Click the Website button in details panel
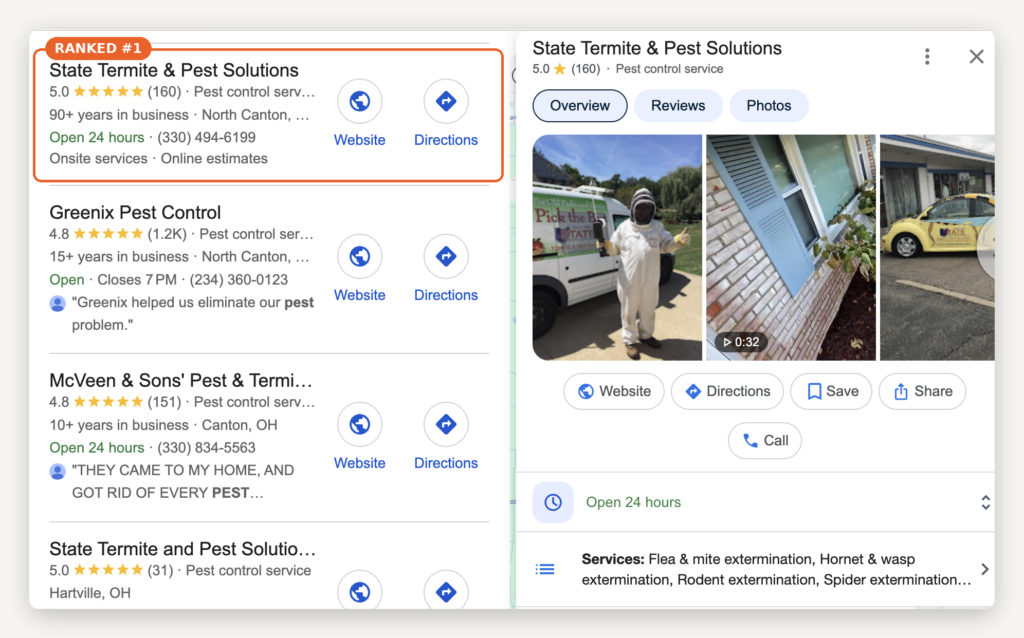Image resolution: width=1024 pixels, height=638 pixels. click(x=614, y=391)
